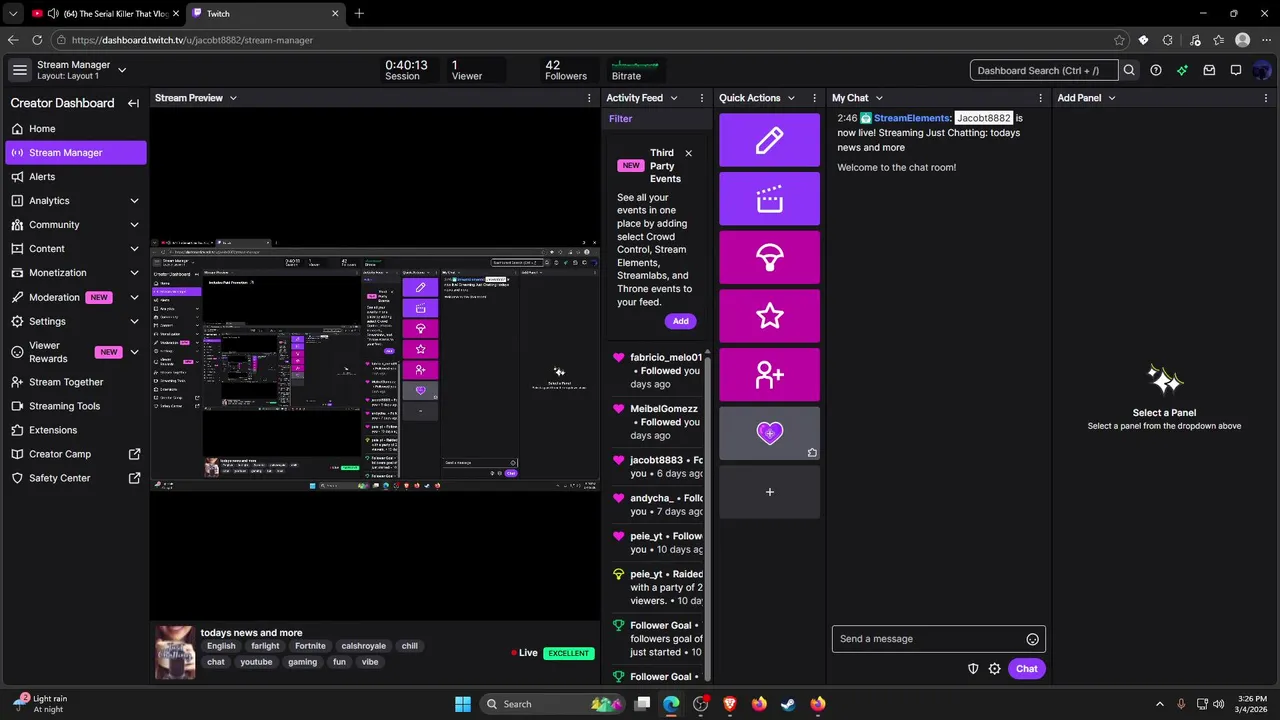Open Steam from the taskbar

(x=788, y=704)
